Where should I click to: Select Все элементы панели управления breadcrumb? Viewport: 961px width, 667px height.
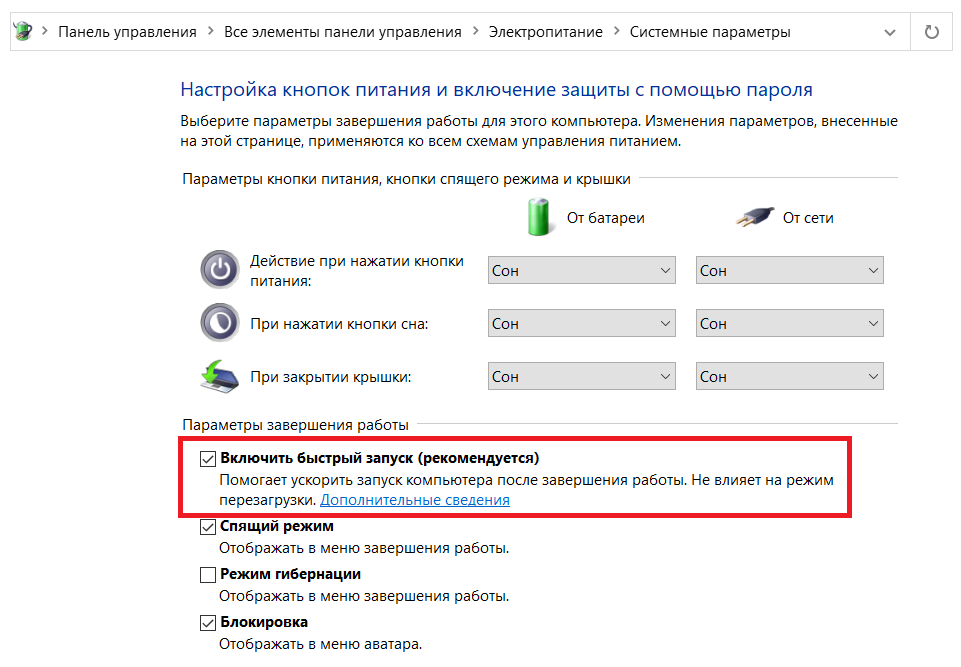point(343,32)
